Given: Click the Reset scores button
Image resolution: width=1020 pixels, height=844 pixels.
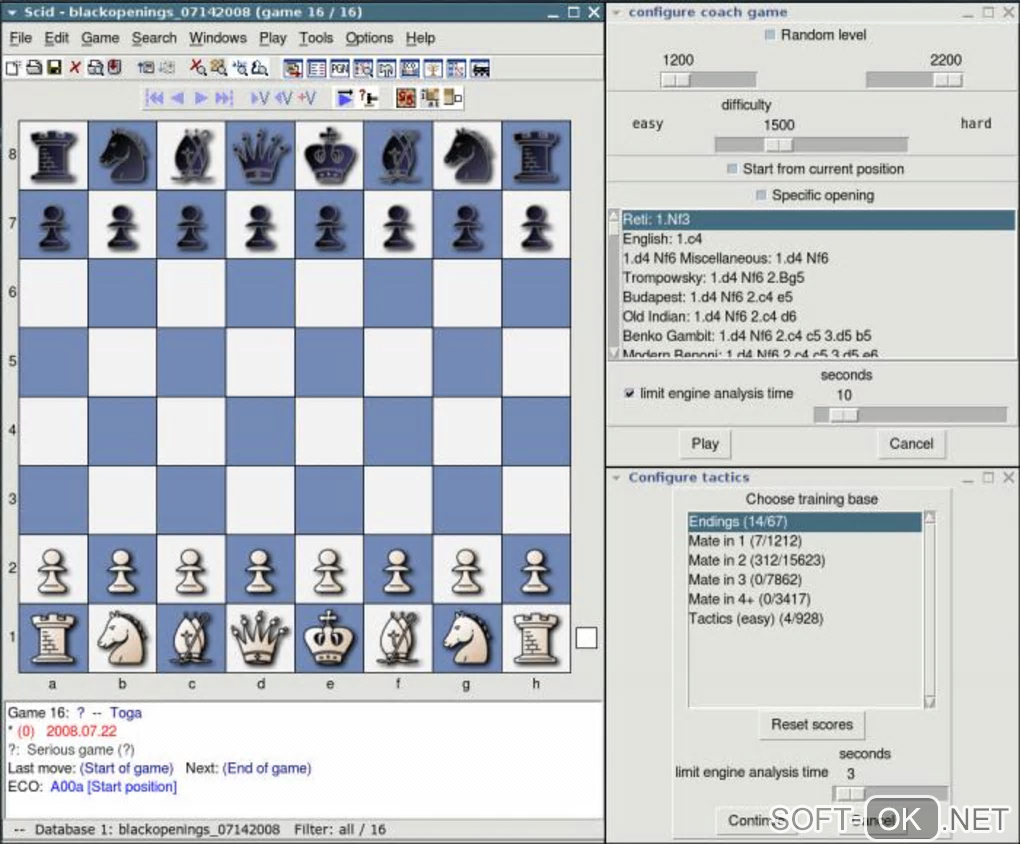Looking at the screenshot, I should click(812, 725).
